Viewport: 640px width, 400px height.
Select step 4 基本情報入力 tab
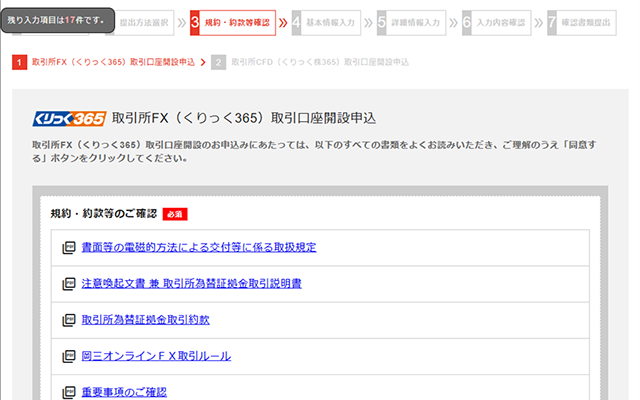[326, 23]
